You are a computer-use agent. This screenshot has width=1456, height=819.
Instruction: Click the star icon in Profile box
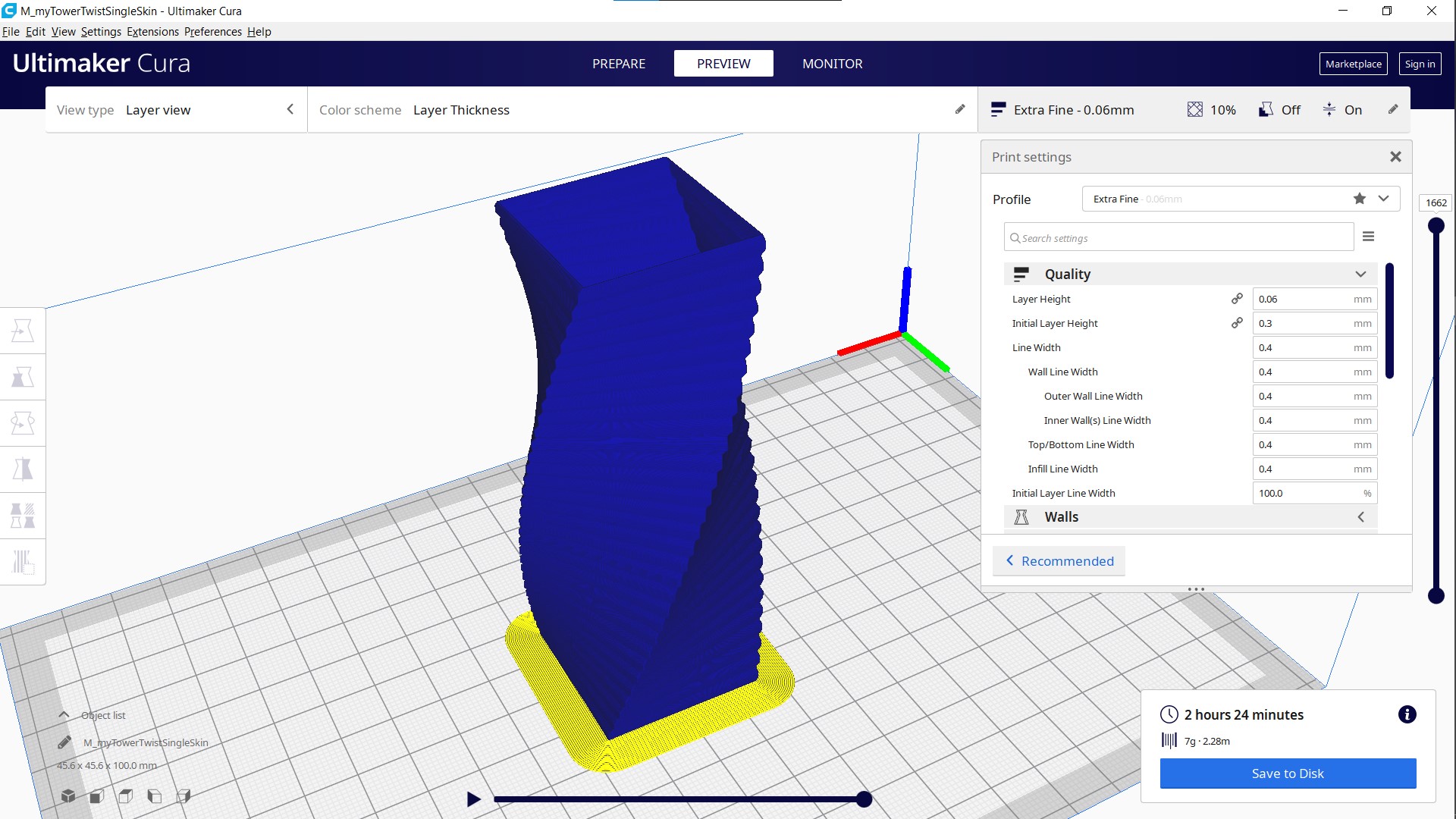1360,199
